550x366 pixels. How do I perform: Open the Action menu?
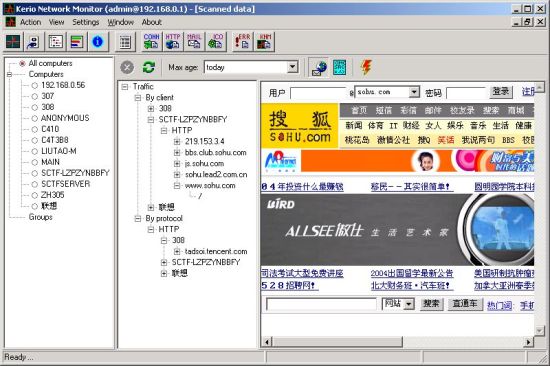click(31, 22)
